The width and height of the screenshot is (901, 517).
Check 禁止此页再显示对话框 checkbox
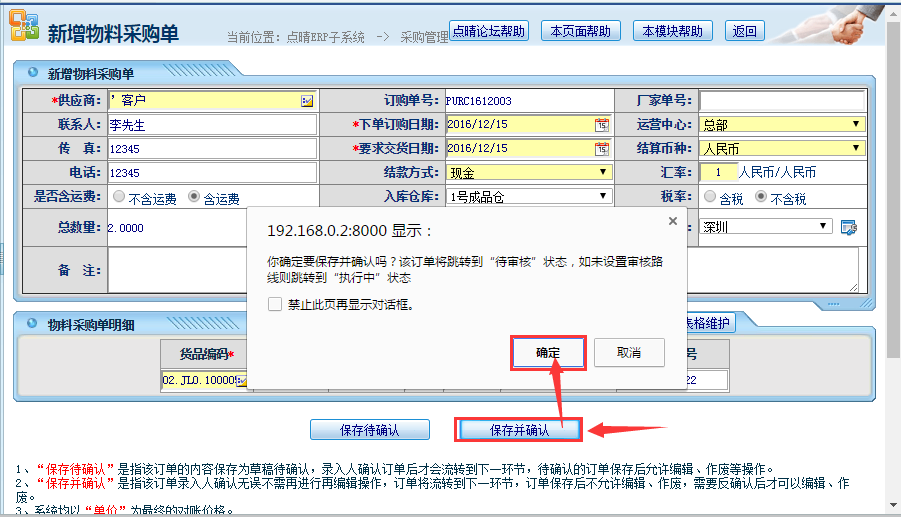(x=275, y=304)
